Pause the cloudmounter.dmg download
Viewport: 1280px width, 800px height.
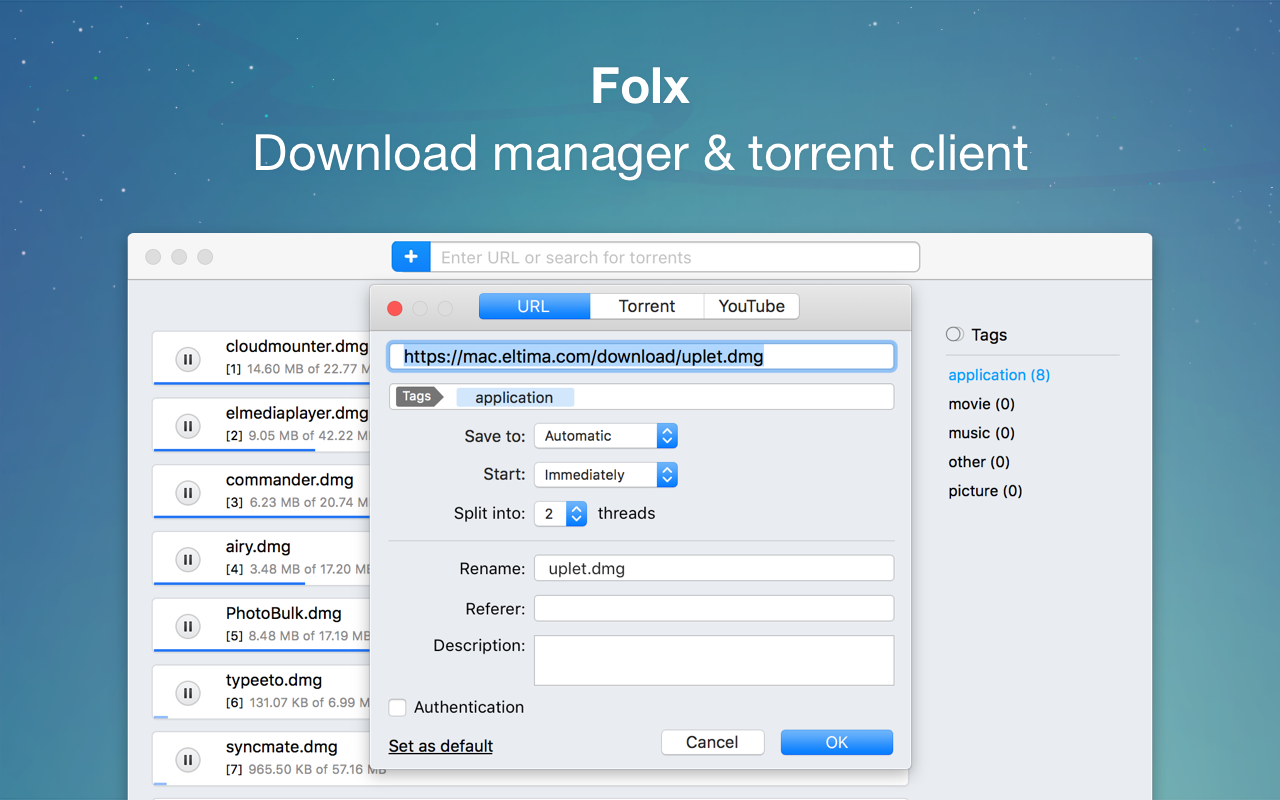[187, 359]
